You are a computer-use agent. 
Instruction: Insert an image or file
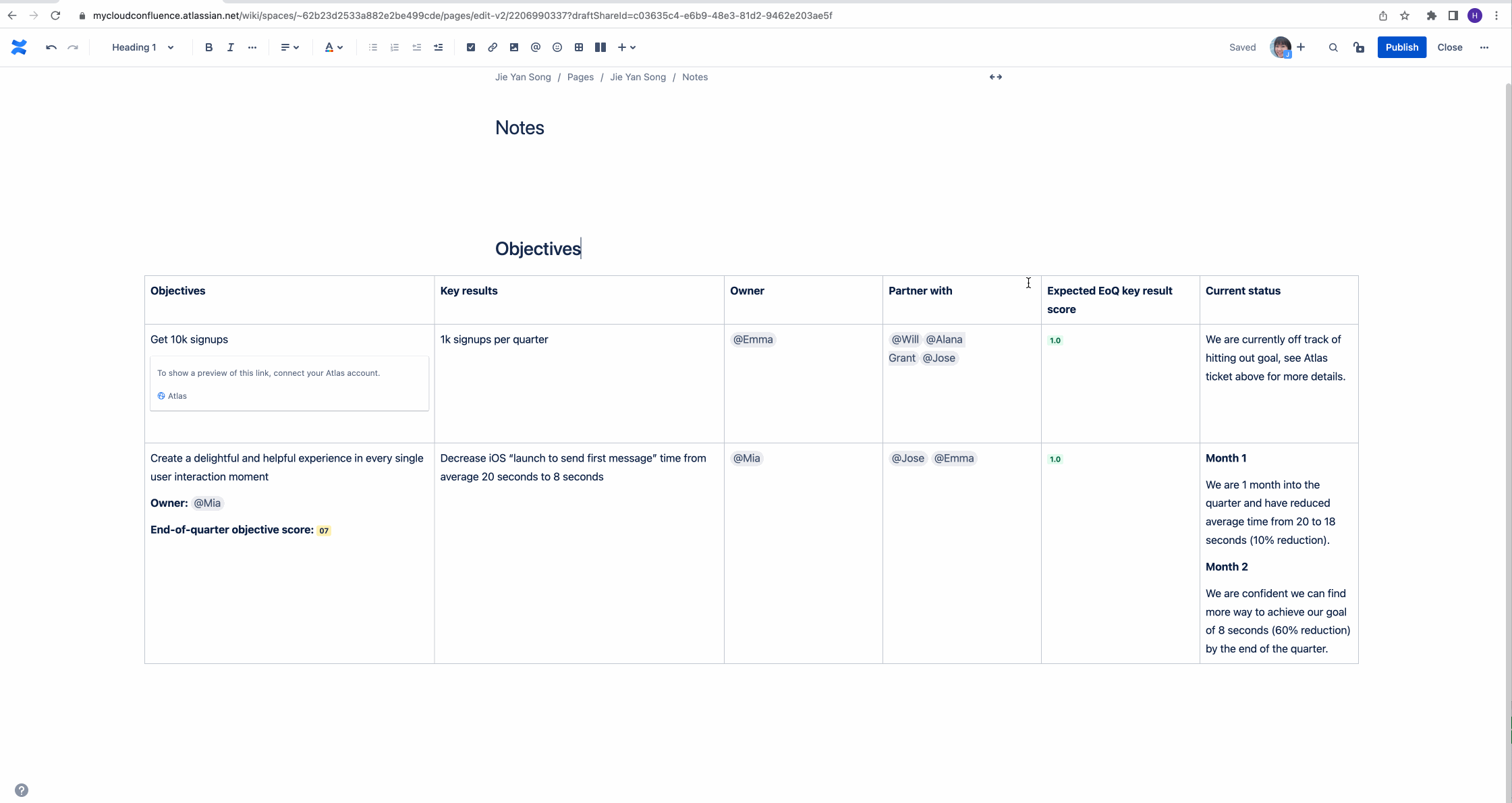click(x=514, y=47)
